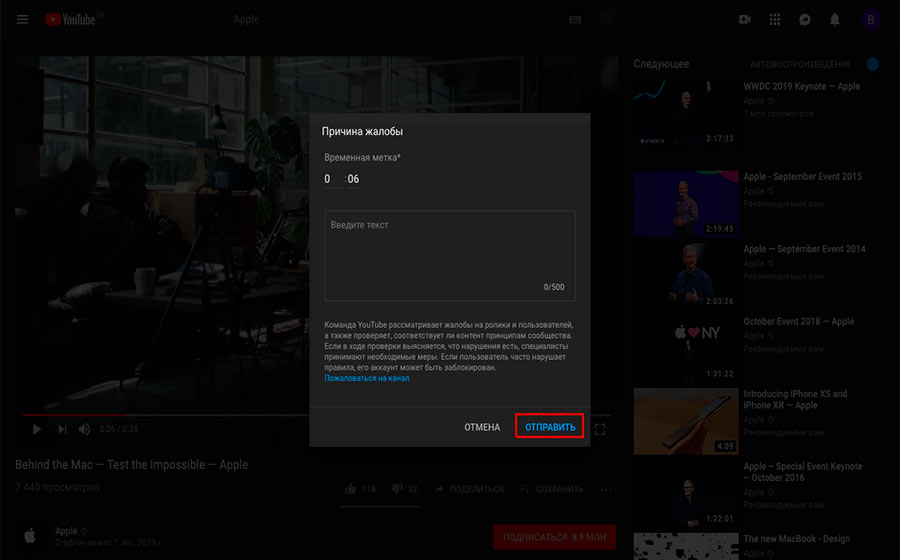Open the three-dot more actions menu

(606, 490)
